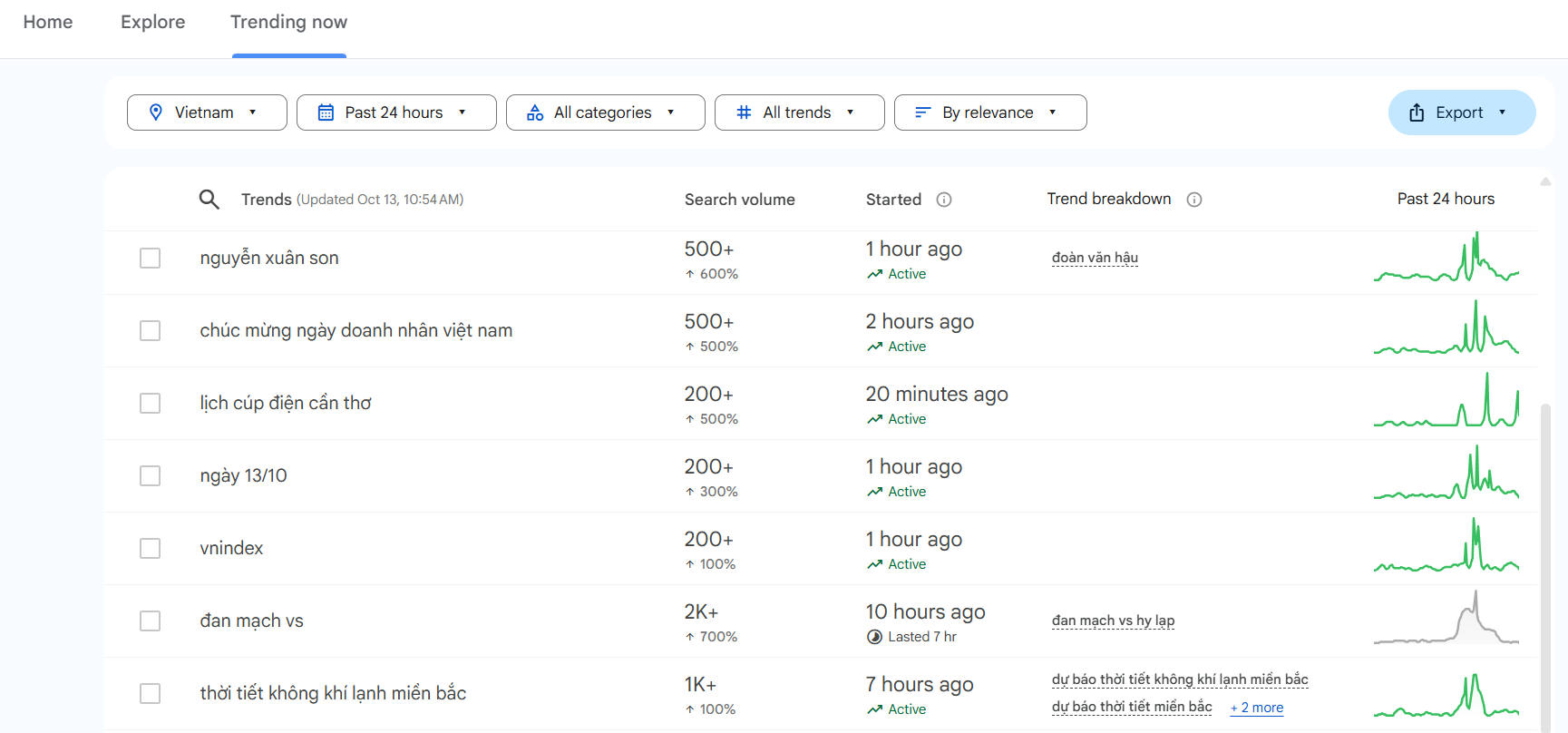The height and width of the screenshot is (733, 1568).
Task: Check the box for nguyễn xuân son
Action: click(x=151, y=259)
